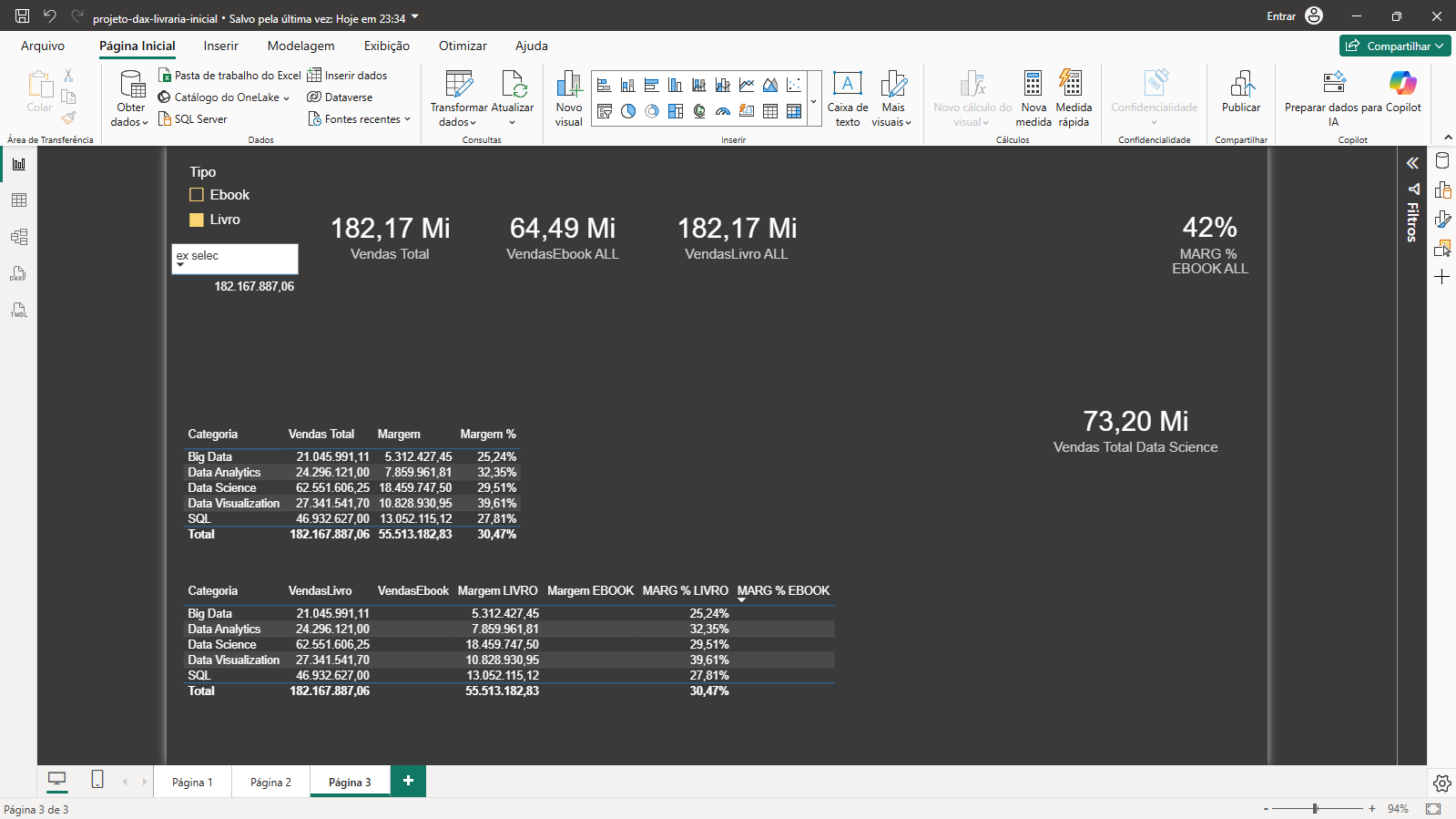
Task: Add a new report page
Action: click(x=408, y=781)
